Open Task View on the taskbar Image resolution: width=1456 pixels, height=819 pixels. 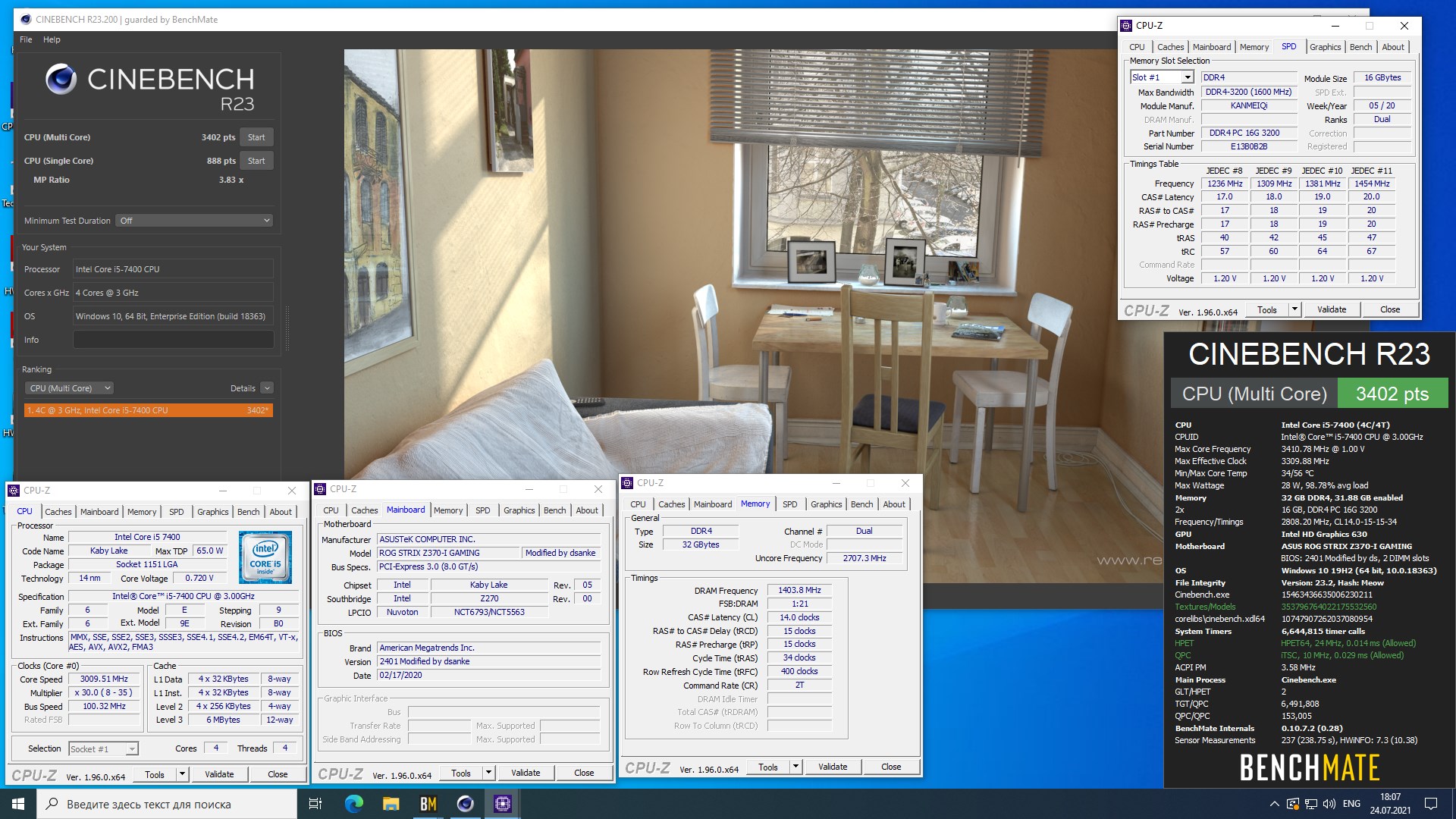point(315,804)
